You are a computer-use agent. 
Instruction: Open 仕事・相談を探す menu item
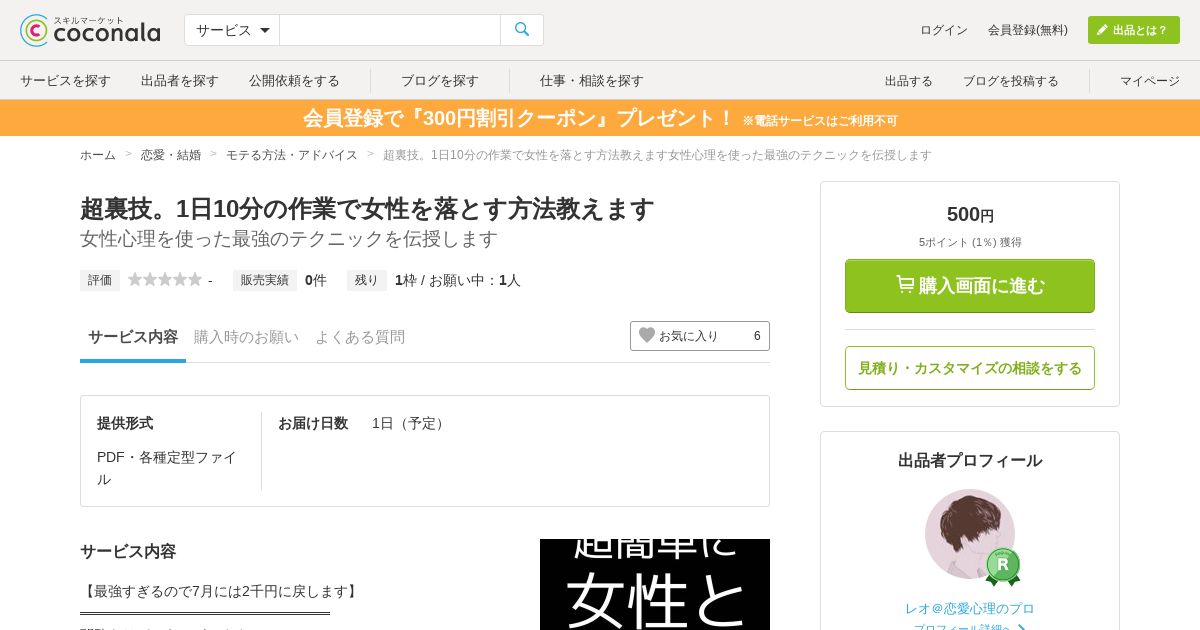(592, 81)
